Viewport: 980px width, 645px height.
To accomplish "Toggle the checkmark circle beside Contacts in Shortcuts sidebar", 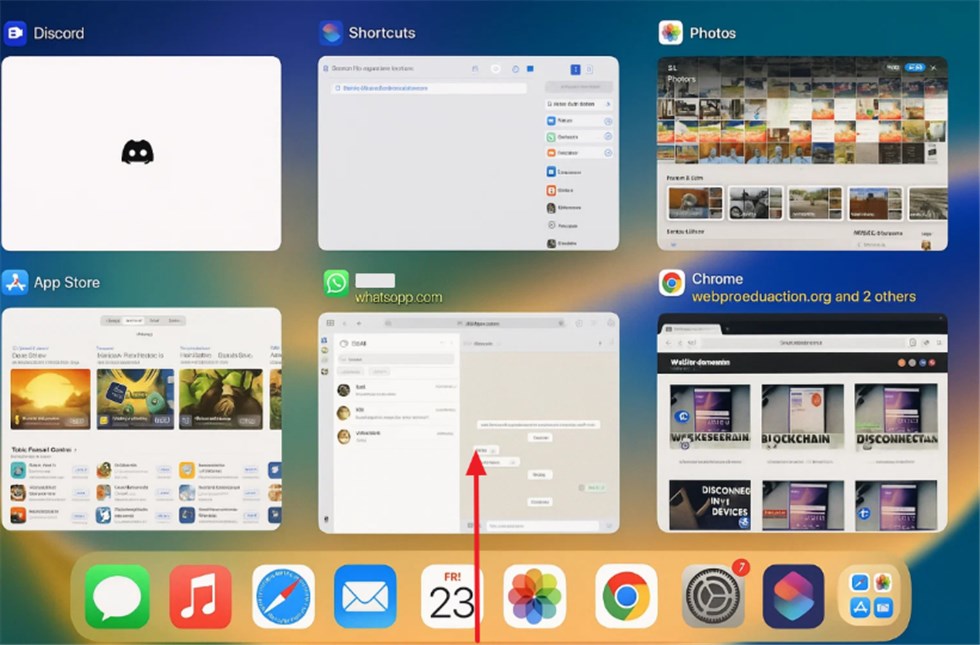I will [607, 137].
